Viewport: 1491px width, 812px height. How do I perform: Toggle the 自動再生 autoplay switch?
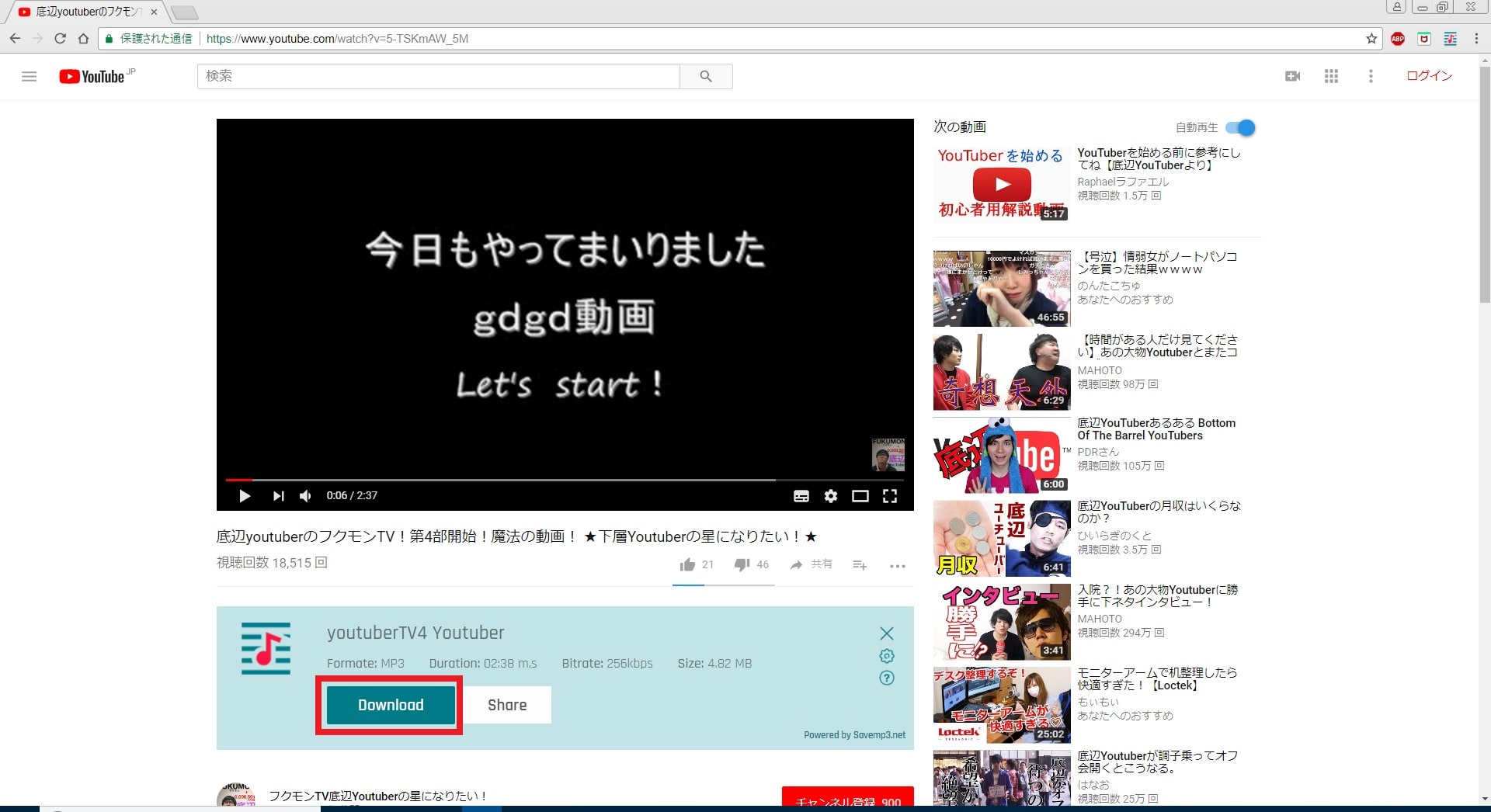(x=1240, y=127)
